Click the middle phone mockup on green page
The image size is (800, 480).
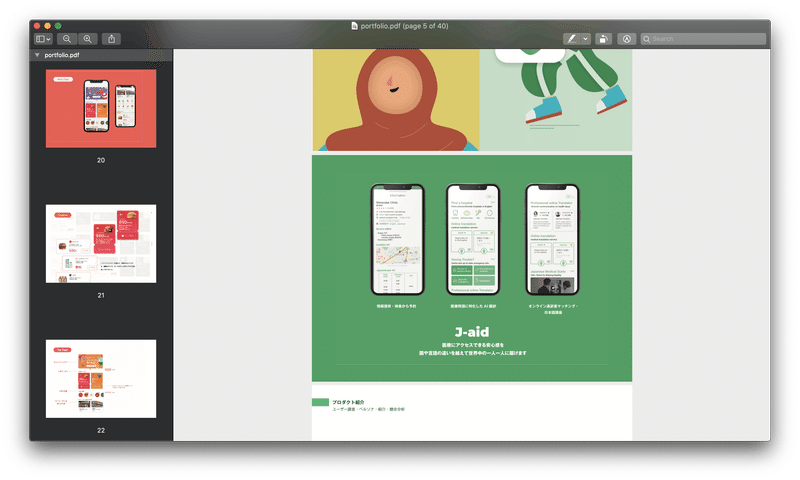coord(473,240)
